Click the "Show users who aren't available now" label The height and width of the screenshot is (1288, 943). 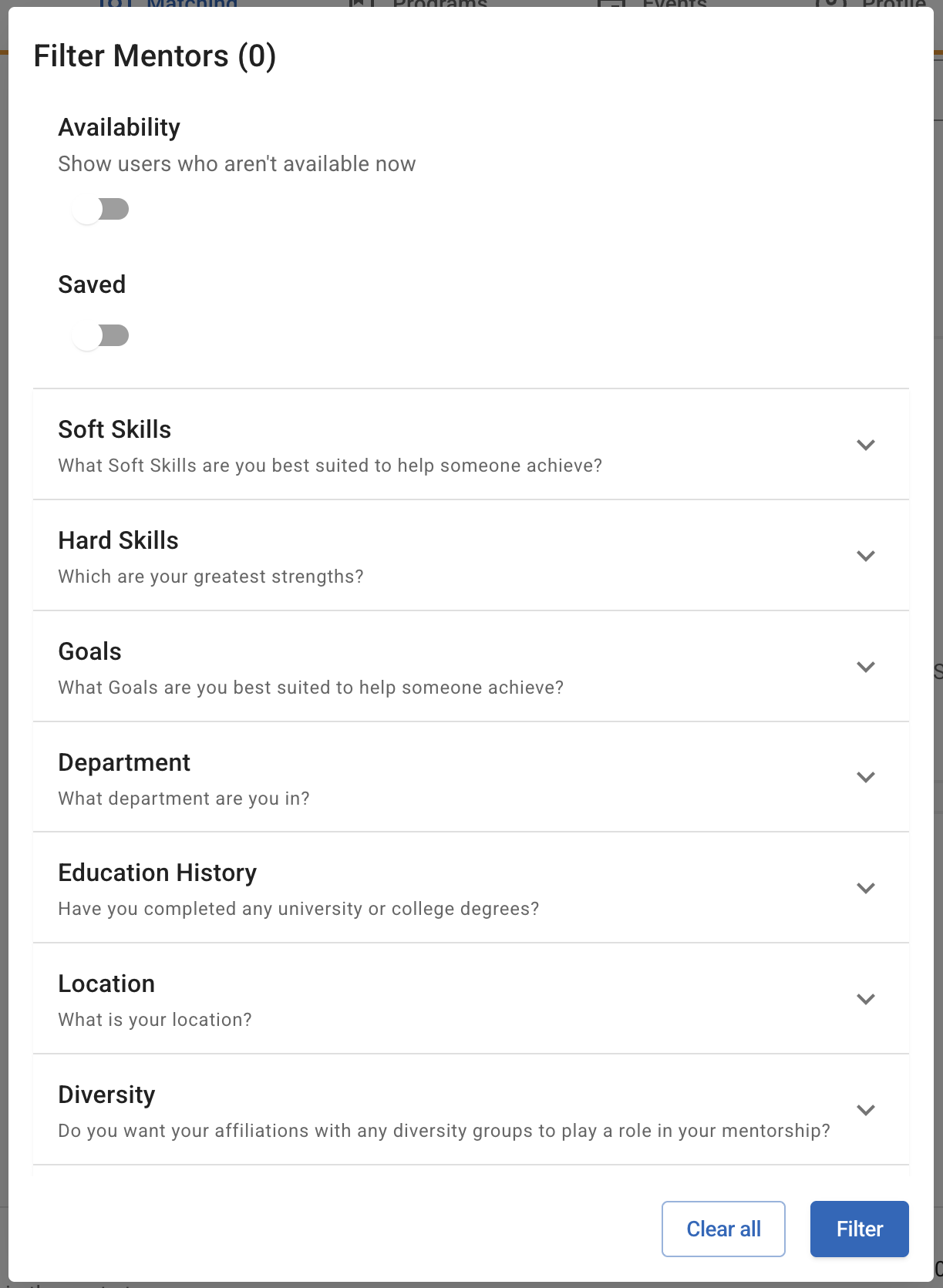coord(237,164)
